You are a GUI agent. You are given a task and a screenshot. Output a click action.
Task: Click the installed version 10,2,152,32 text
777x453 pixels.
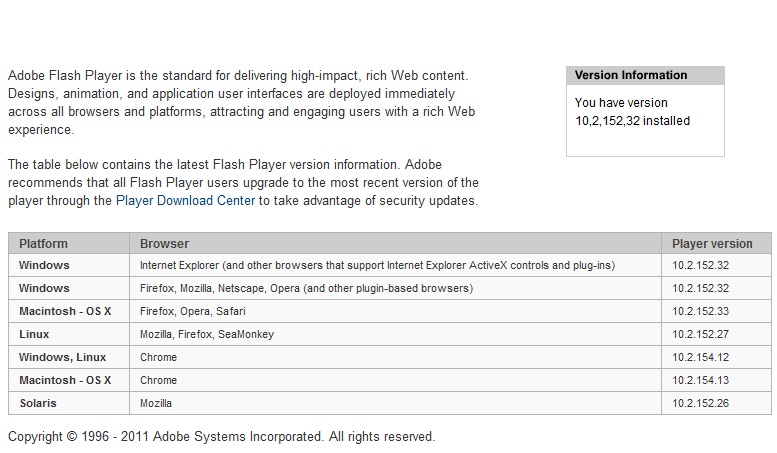click(x=632, y=121)
